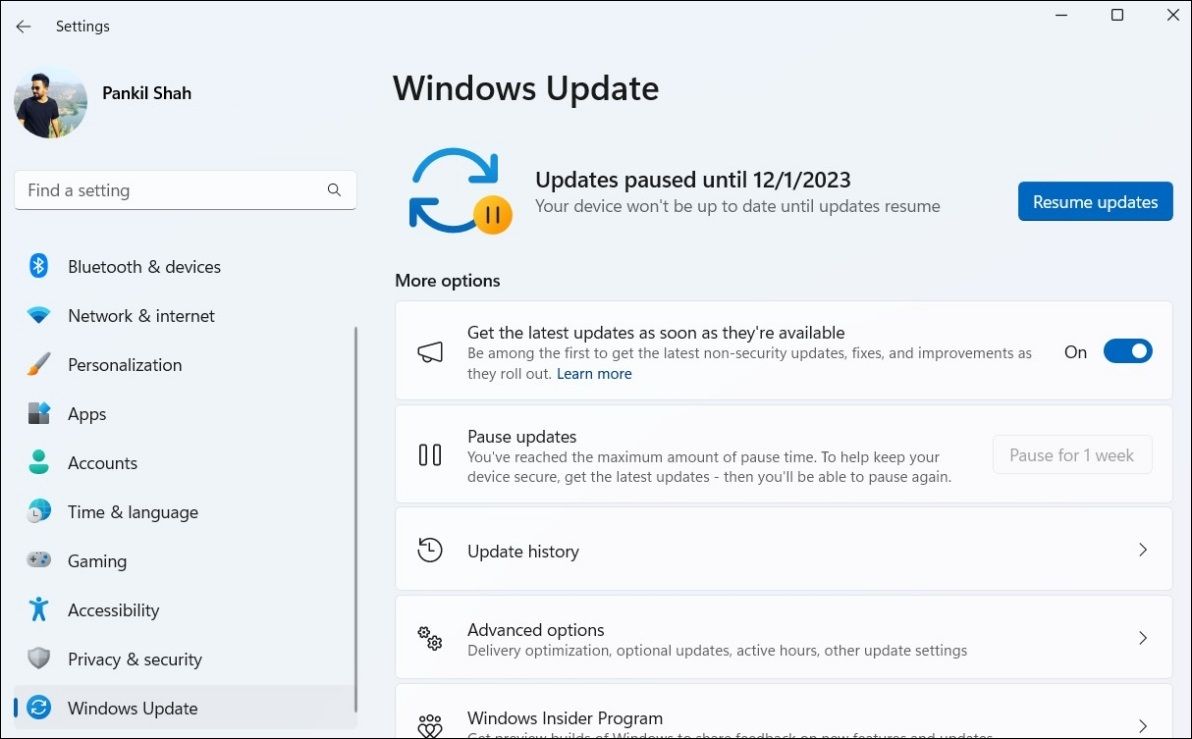The image size is (1192, 739).
Task: Open Privacy & security shield icon
Action: pyautogui.click(x=38, y=658)
